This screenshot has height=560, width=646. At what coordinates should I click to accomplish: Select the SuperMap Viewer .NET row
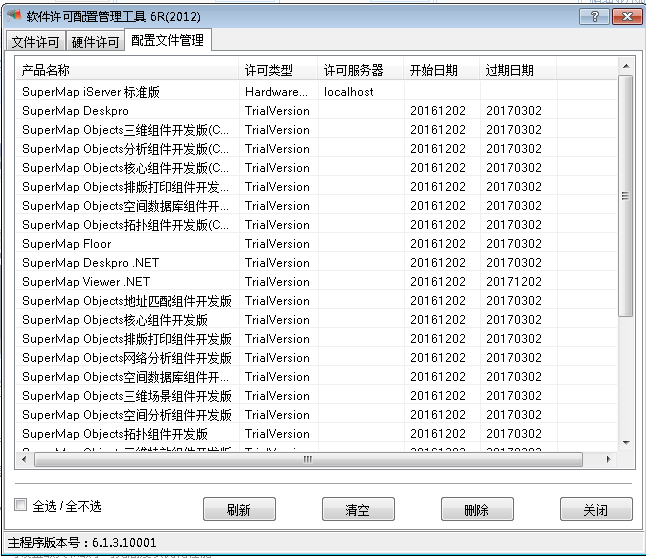[316, 281]
